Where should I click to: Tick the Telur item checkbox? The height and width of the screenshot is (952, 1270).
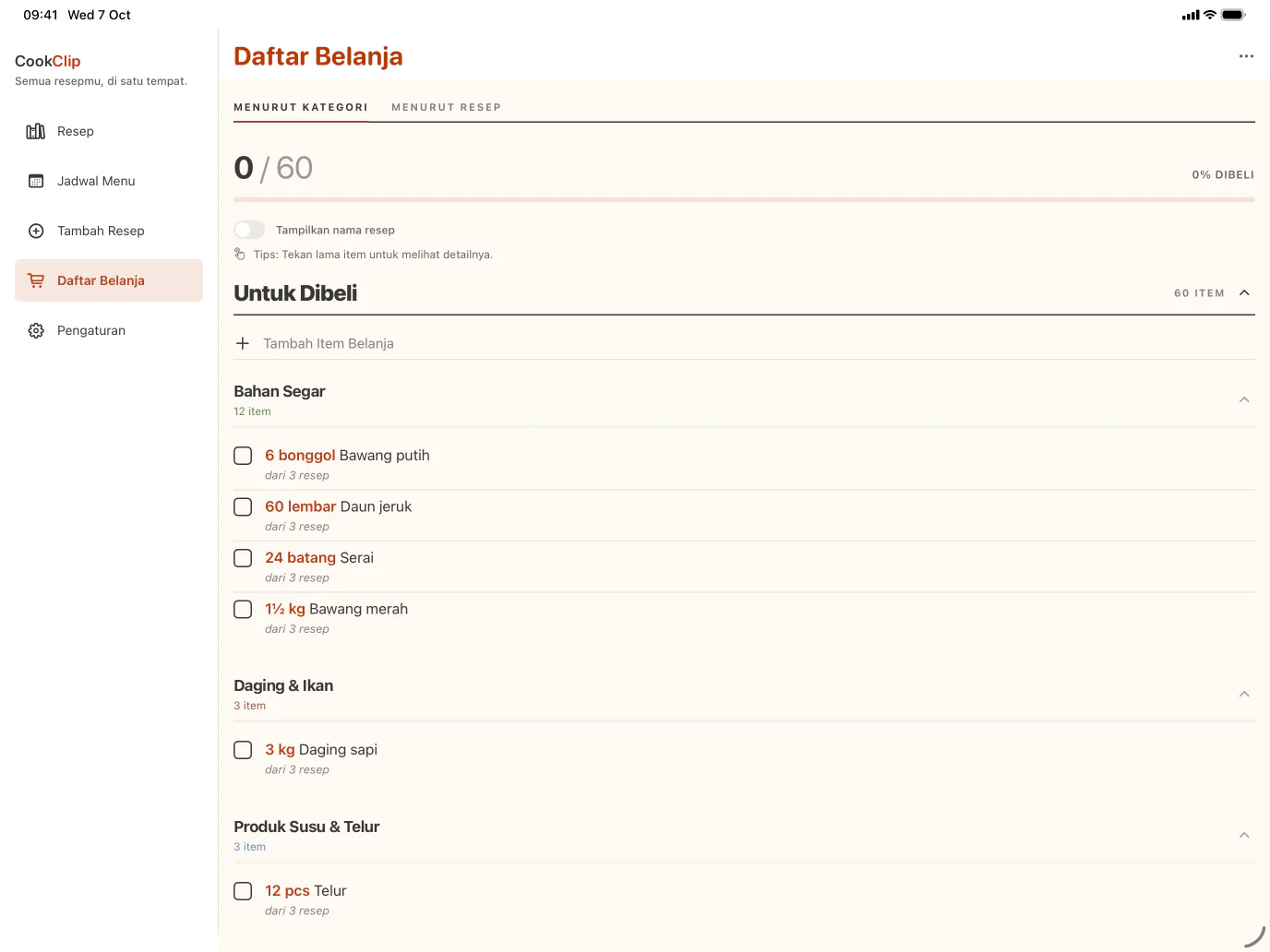243,891
